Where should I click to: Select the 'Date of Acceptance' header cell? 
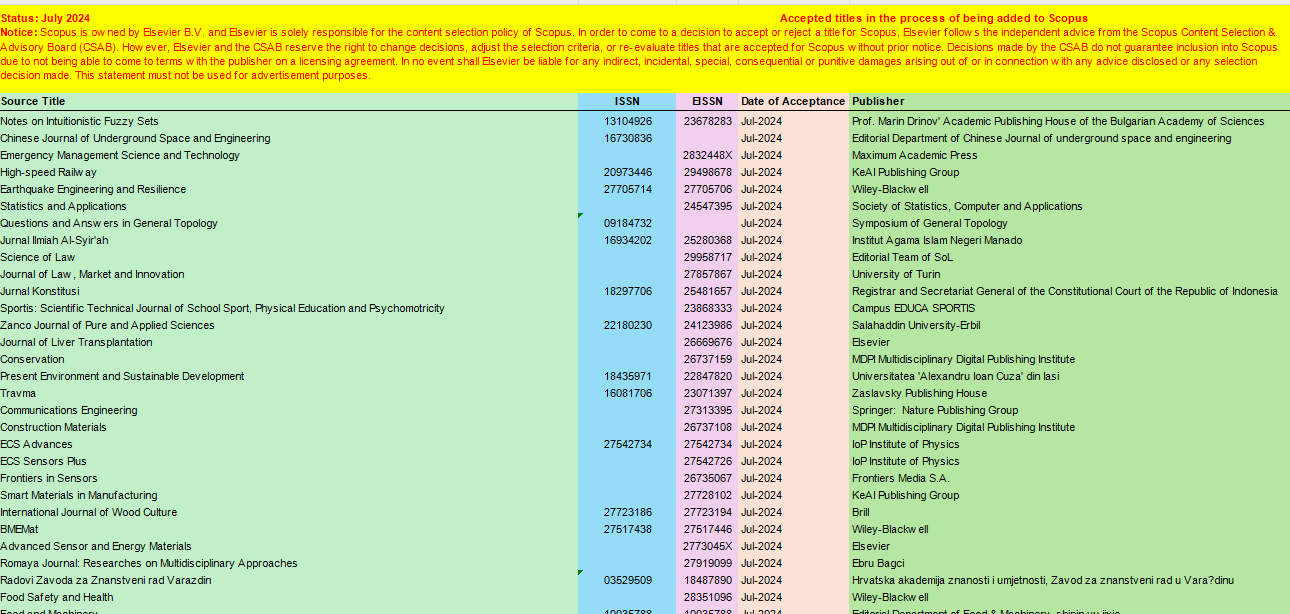pos(793,101)
